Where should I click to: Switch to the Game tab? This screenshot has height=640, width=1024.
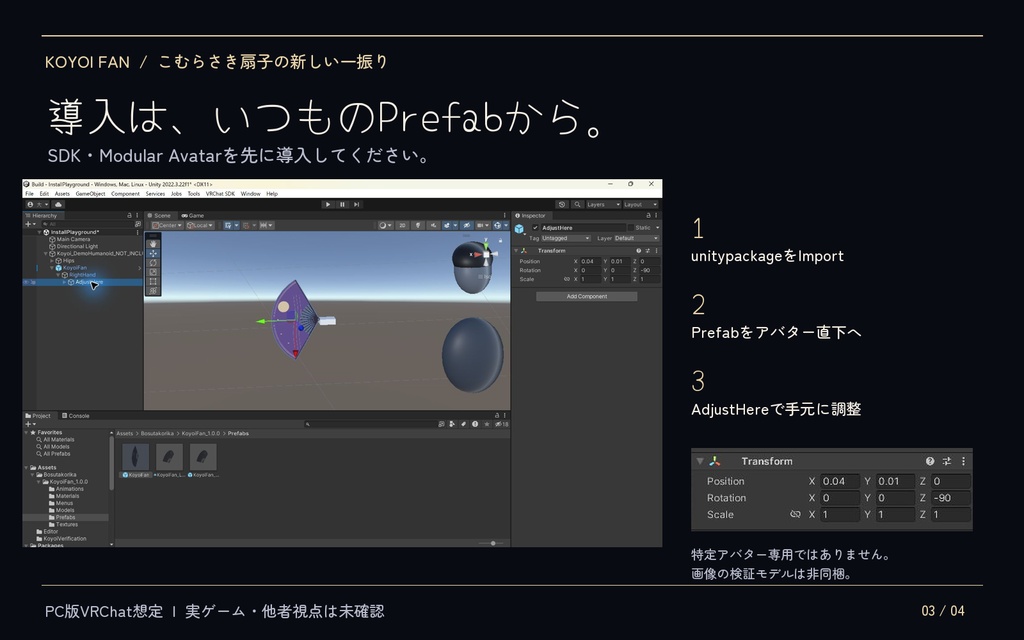point(193,216)
